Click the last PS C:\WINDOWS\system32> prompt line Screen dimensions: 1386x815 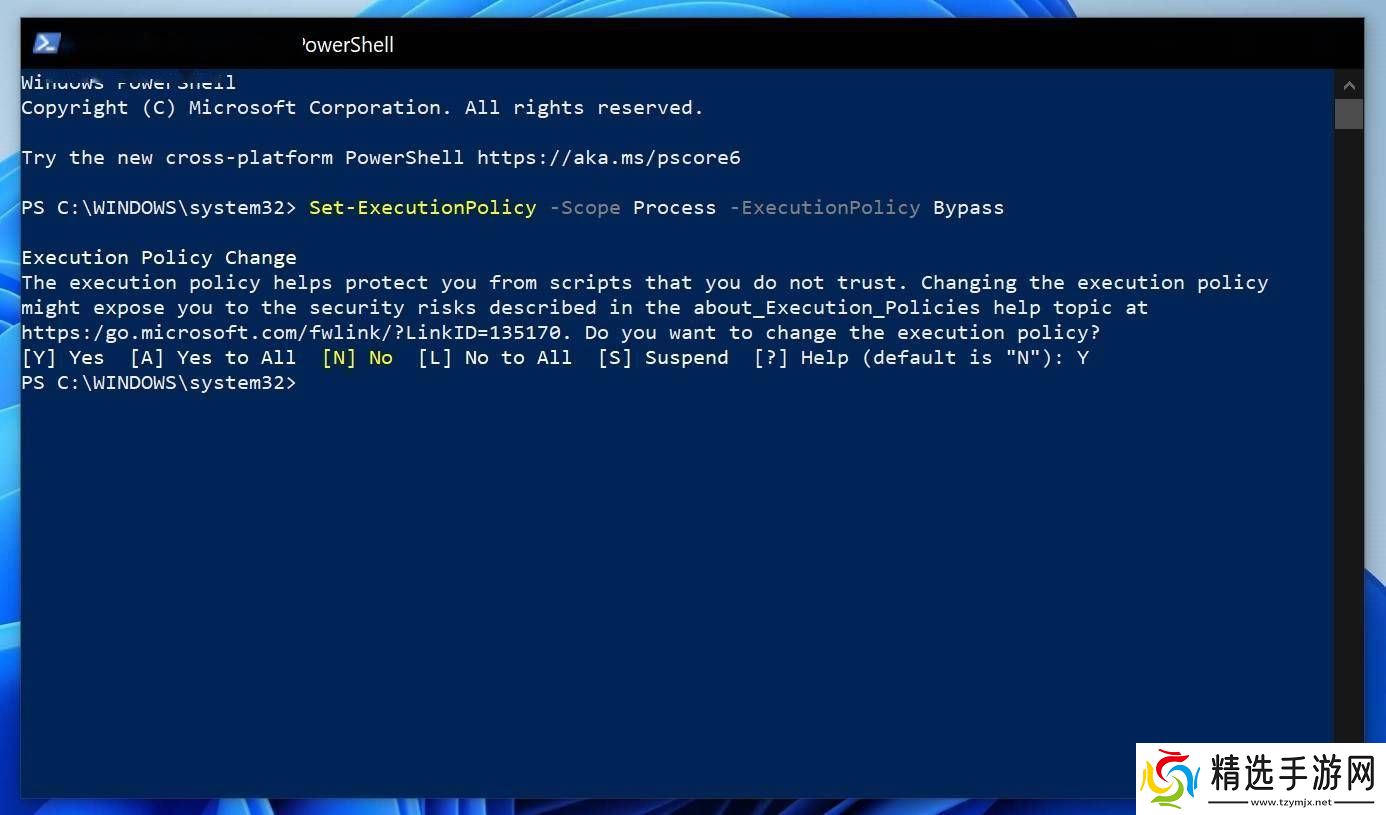(159, 383)
